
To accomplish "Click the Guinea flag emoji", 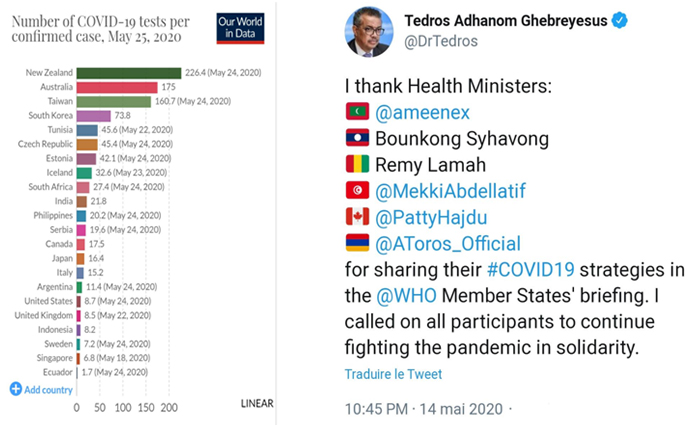I will coord(357,164).
